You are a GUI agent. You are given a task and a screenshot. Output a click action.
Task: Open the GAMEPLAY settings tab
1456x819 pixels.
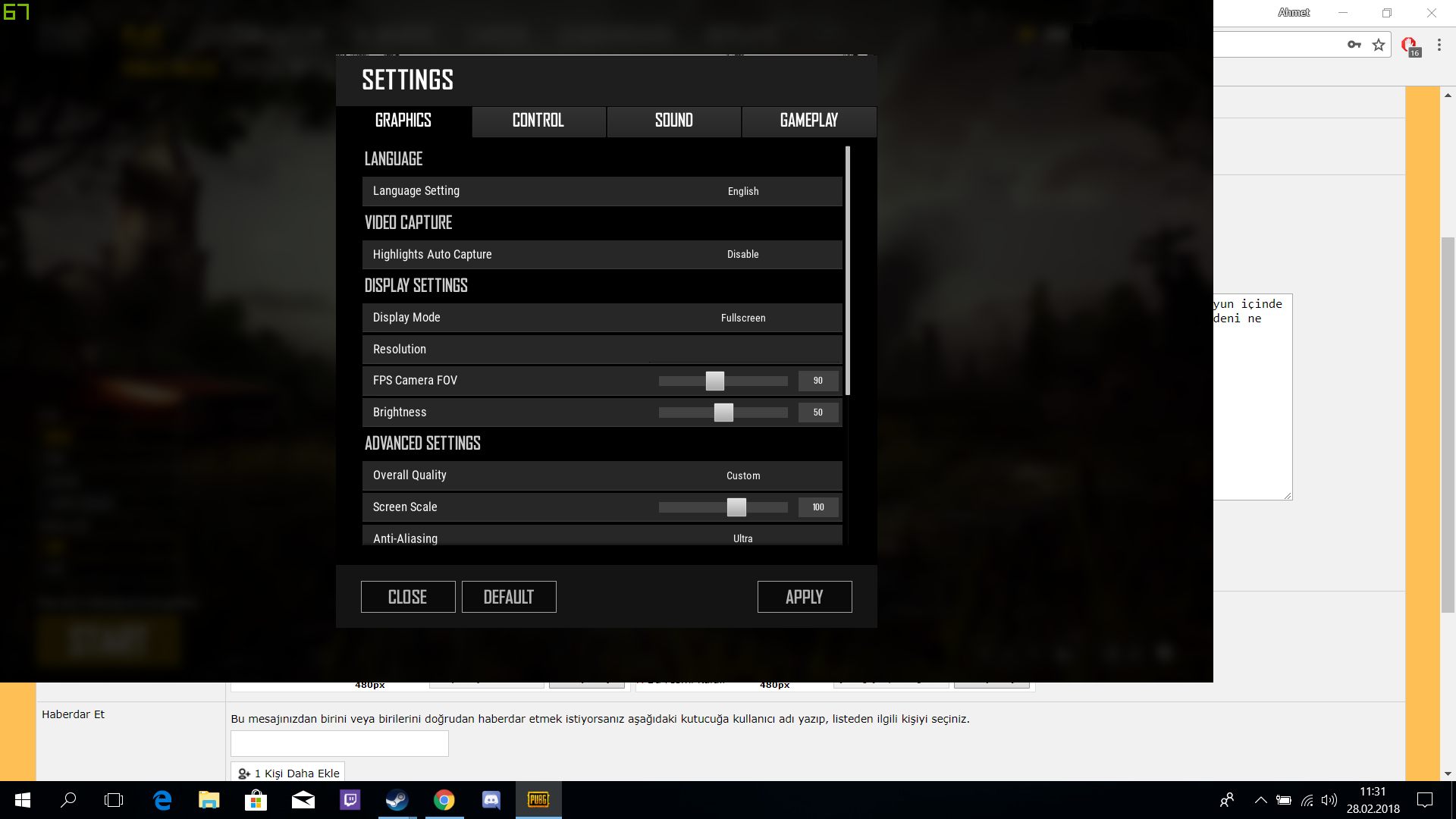pos(809,121)
